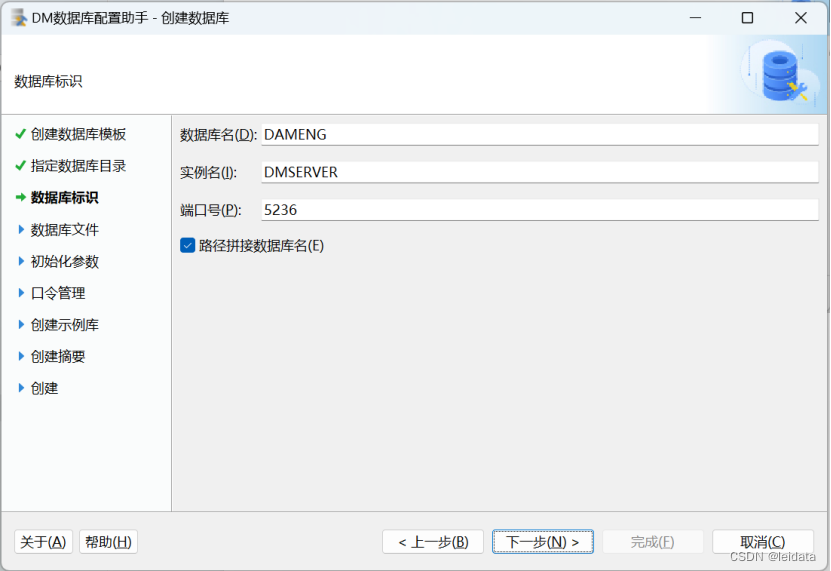Image resolution: width=831 pixels, height=571 pixels.
Task: Go to the 初始化参数 step
Action: point(65,261)
